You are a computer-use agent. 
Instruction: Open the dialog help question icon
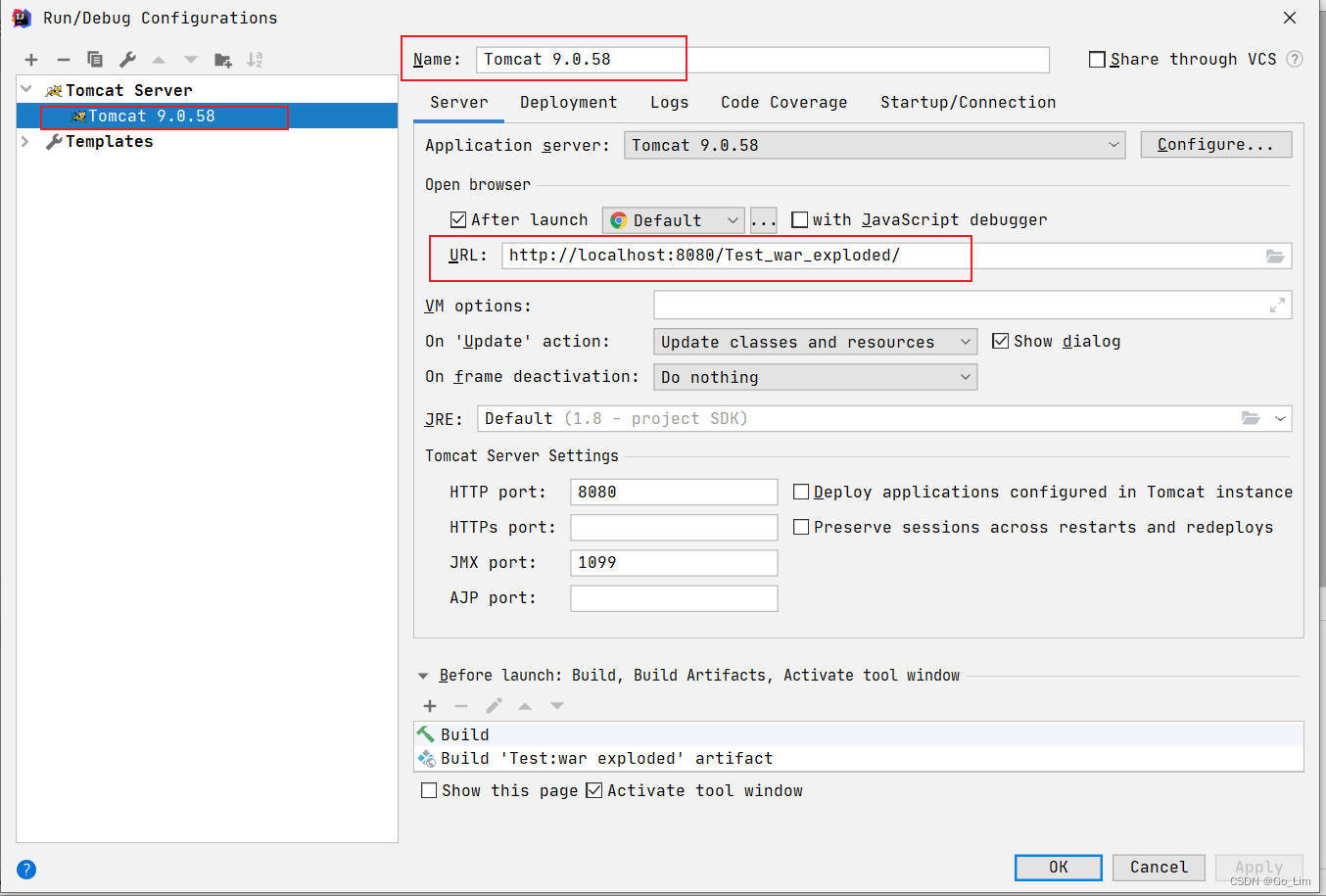click(x=26, y=869)
